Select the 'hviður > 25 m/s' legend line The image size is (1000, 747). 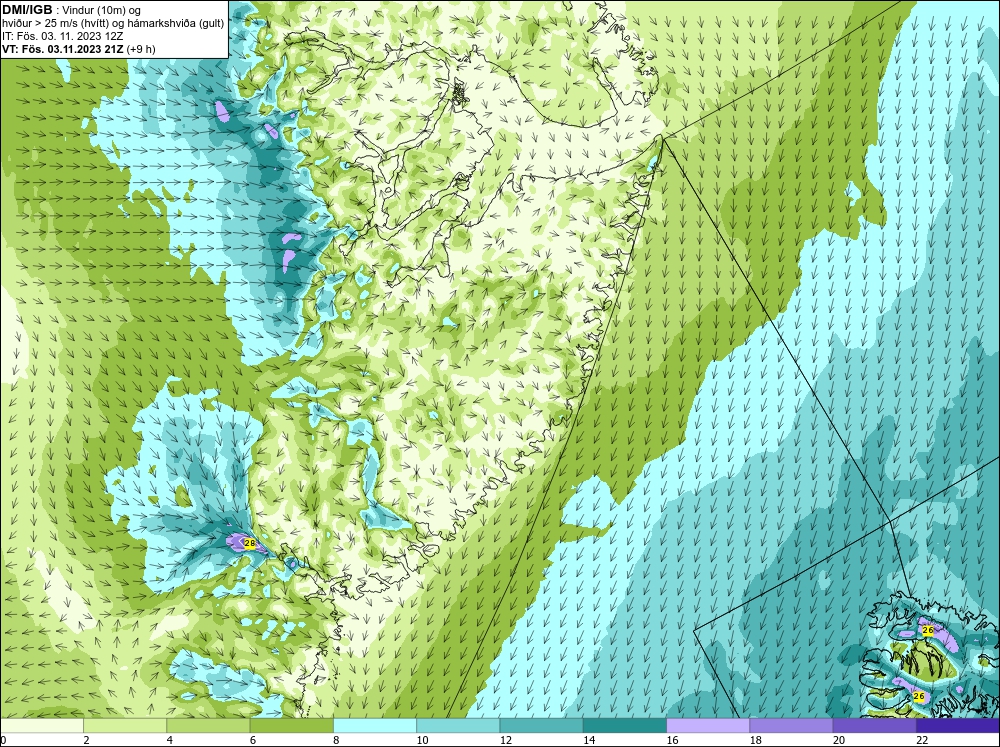click(x=113, y=23)
